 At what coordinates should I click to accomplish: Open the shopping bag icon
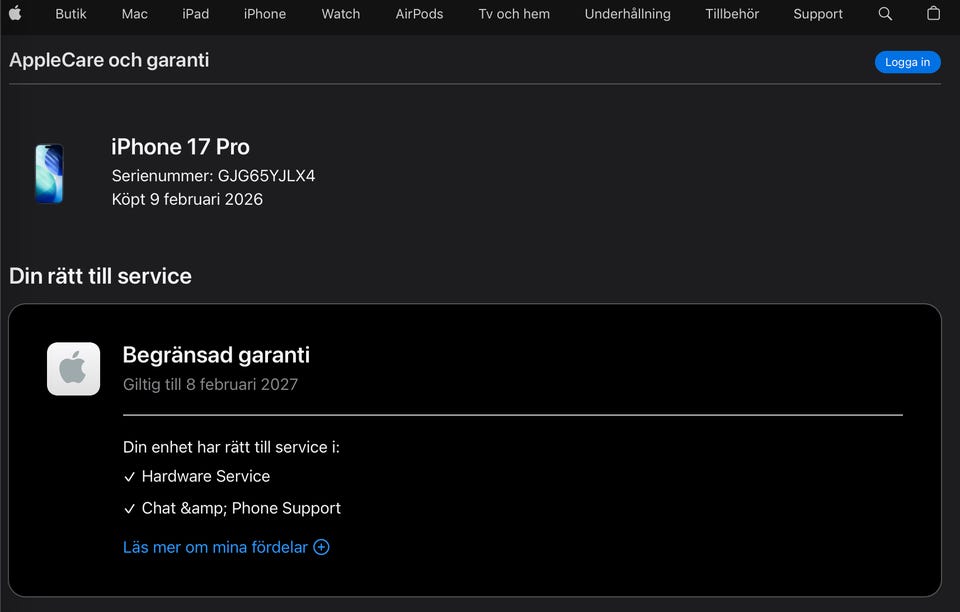[933, 14]
